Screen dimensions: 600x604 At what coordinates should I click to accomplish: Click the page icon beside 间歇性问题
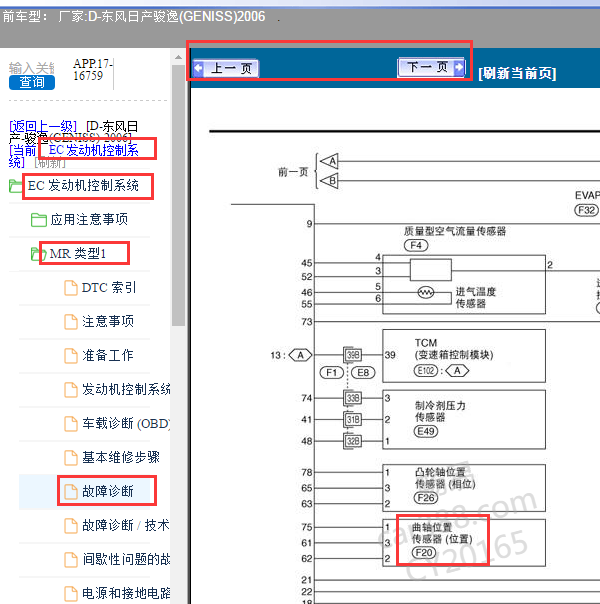point(71,560)
